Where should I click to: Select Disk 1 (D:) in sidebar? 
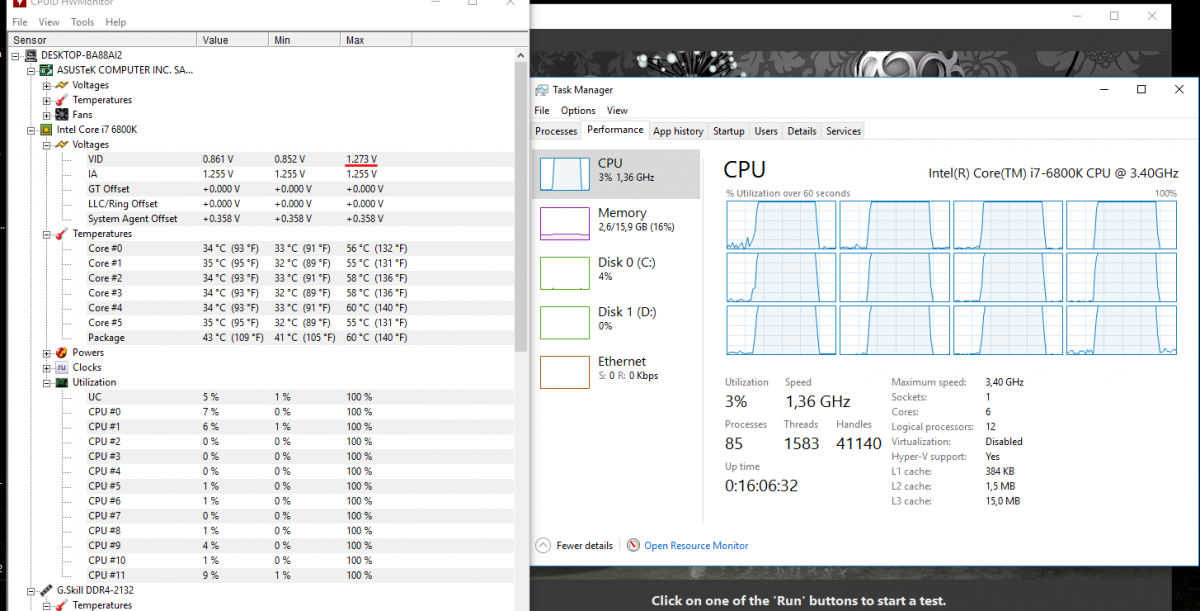click(617, 322)
